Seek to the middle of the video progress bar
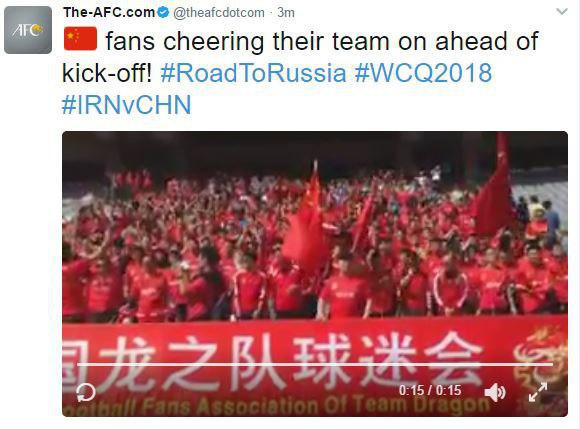 [x=315, y=364]
